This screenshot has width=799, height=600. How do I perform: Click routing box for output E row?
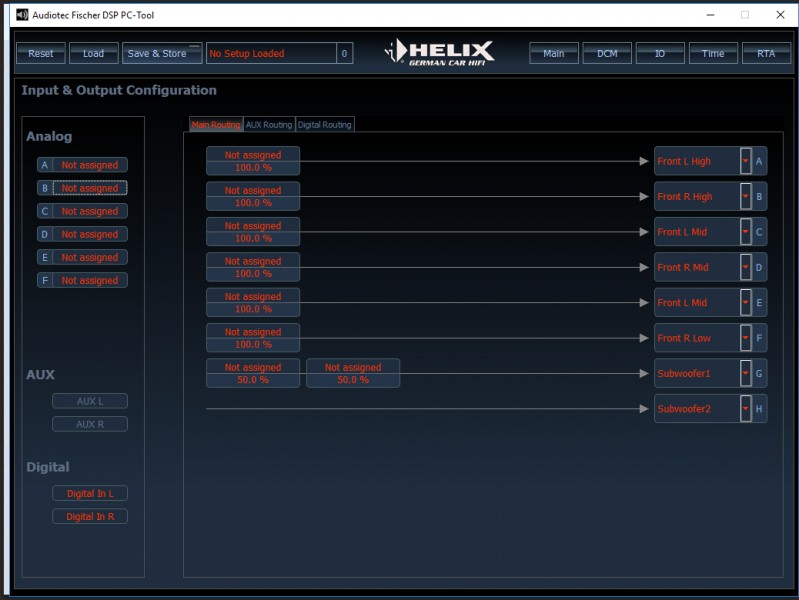point(253,303)
